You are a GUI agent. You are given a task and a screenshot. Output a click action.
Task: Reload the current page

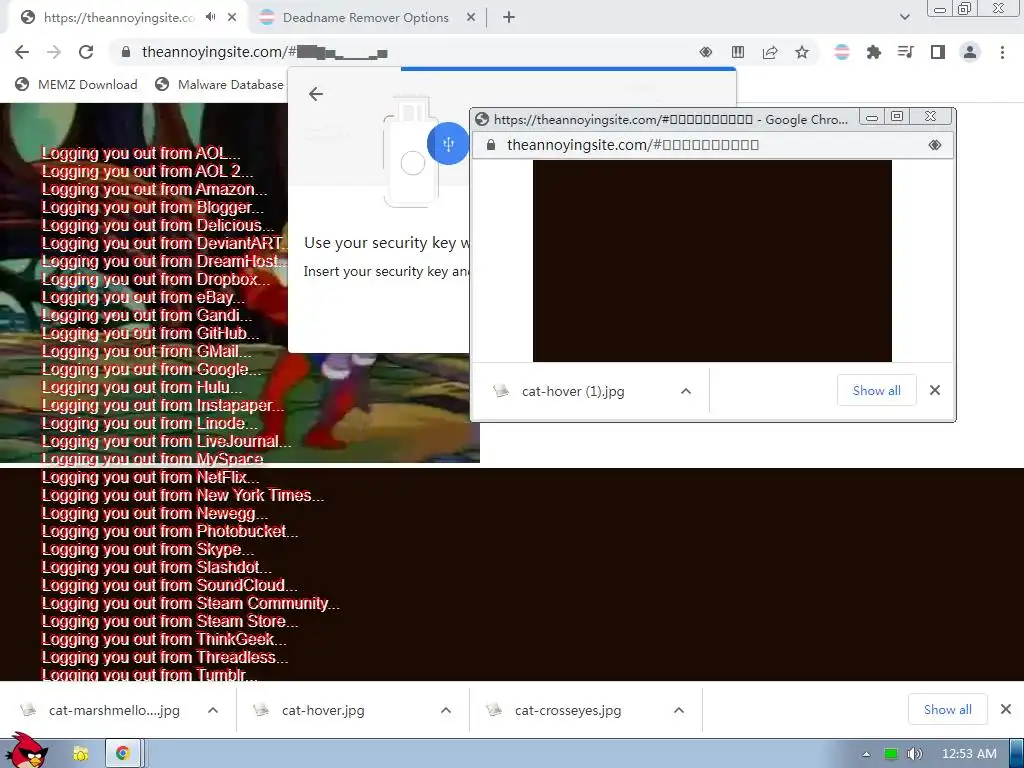pyautogui.click(x=86, y=52)
